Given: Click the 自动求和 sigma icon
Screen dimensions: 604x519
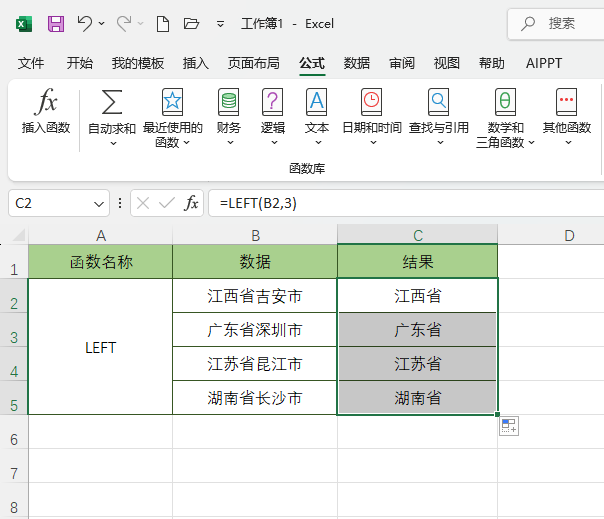Looking at the screenshot, I should [112, 102].
